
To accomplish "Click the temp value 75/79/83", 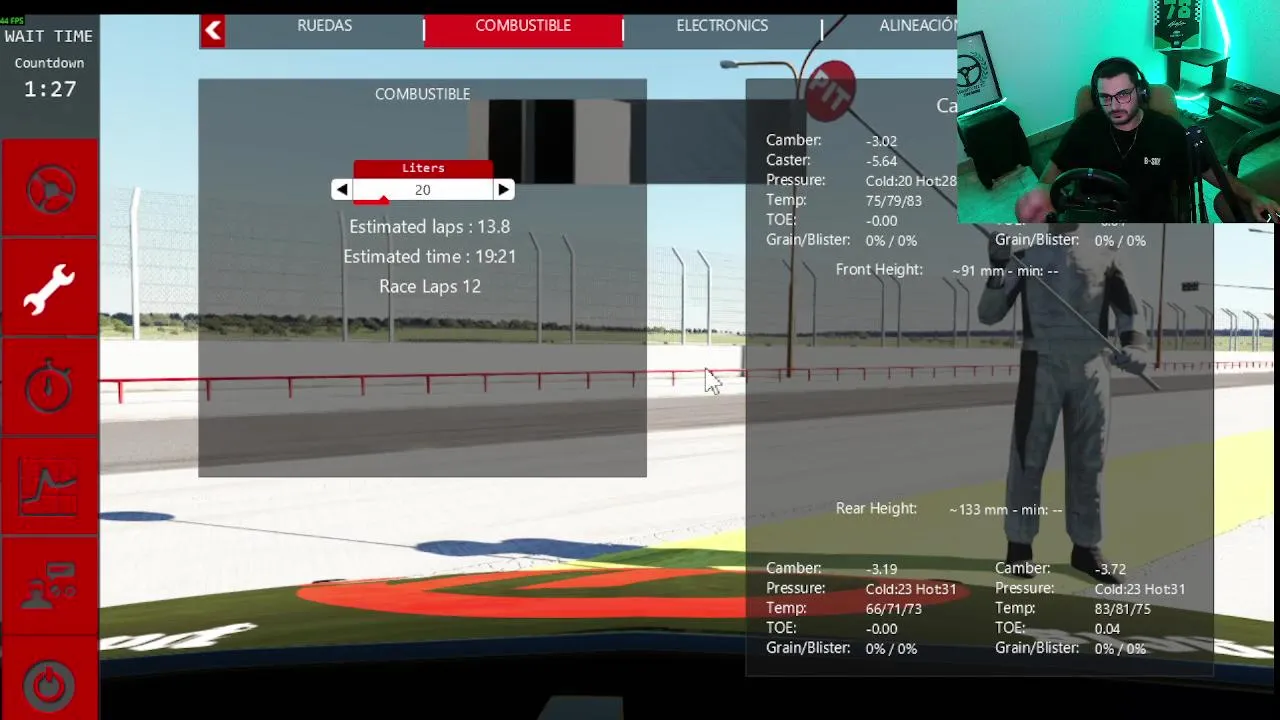I will pyautogui.click(x=894, y=201).
